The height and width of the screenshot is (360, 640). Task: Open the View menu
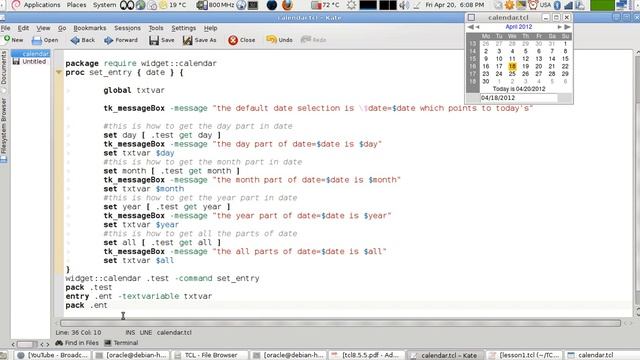pos(43,28)
